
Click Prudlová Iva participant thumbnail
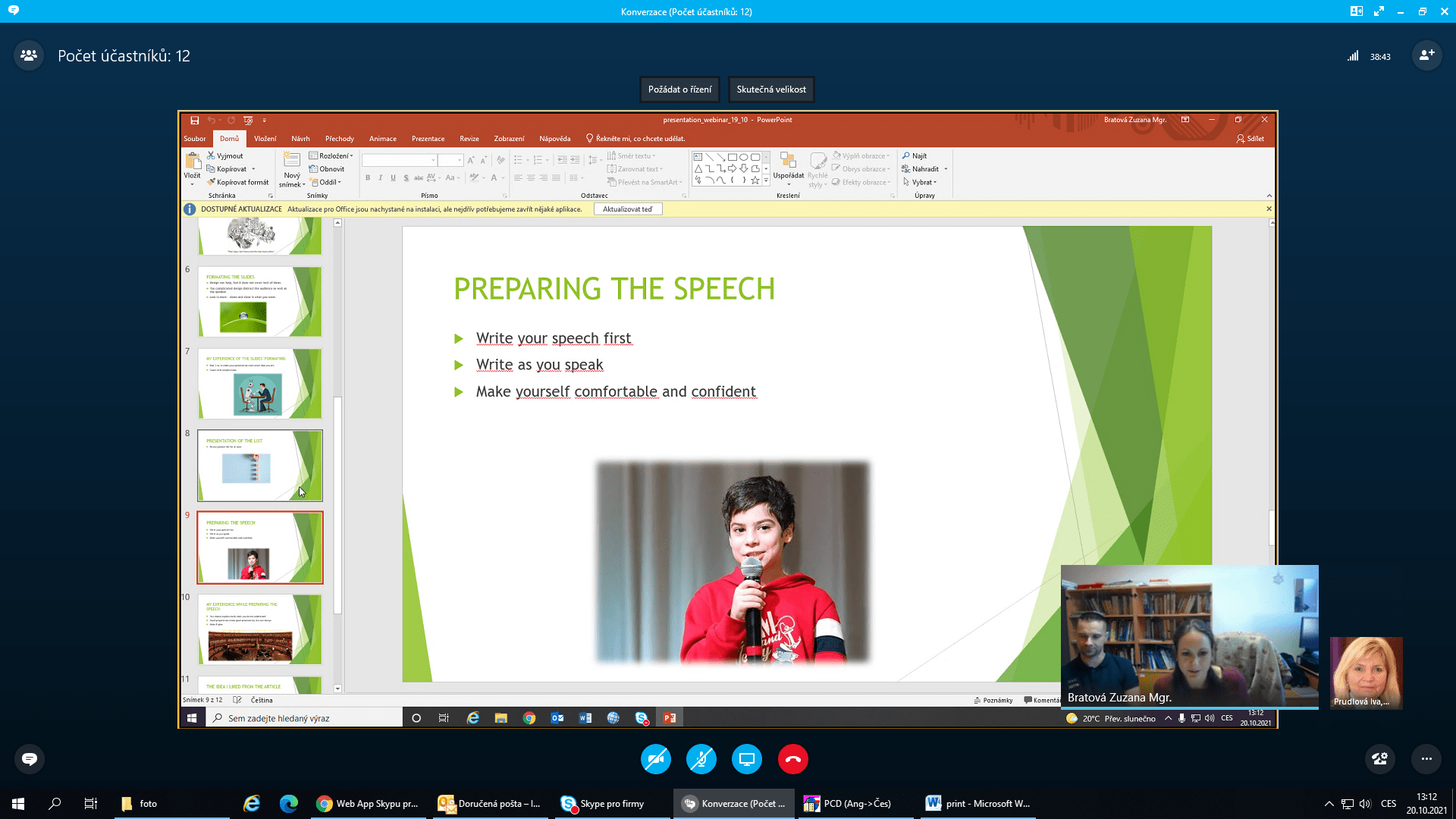coord(1366,672)
